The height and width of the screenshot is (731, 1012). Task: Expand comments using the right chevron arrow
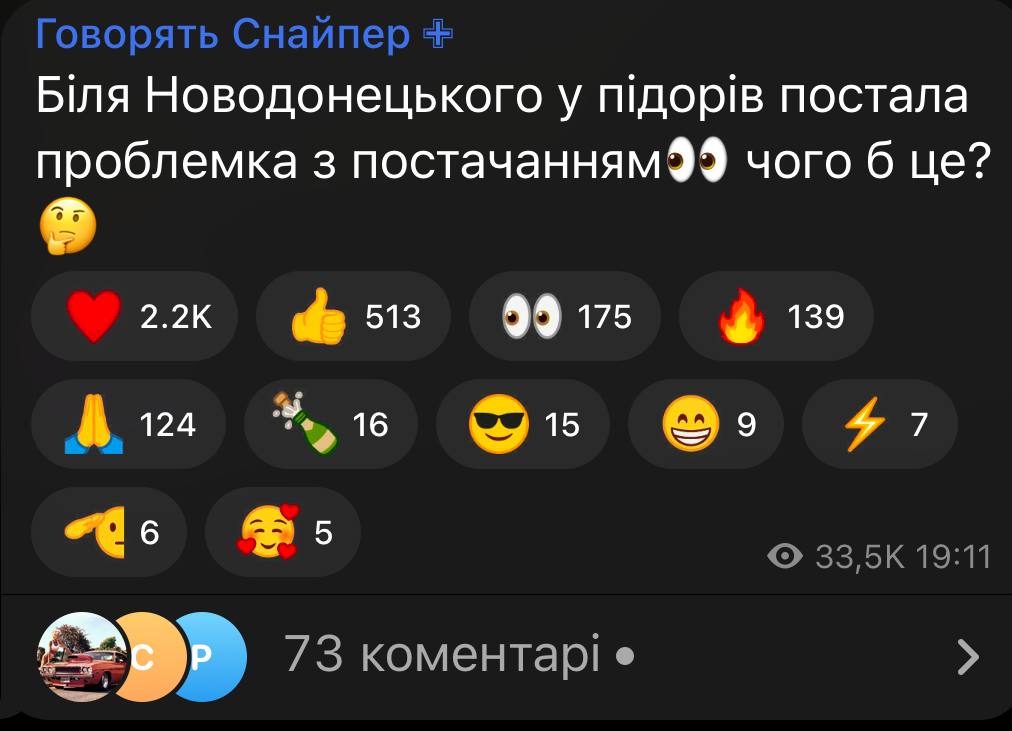967,657
